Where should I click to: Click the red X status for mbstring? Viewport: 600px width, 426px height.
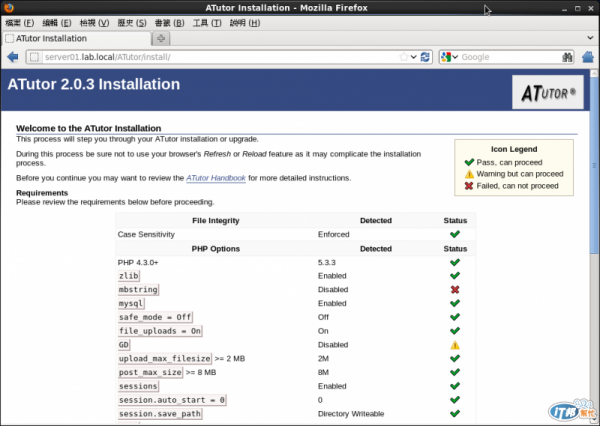[455, 289]
